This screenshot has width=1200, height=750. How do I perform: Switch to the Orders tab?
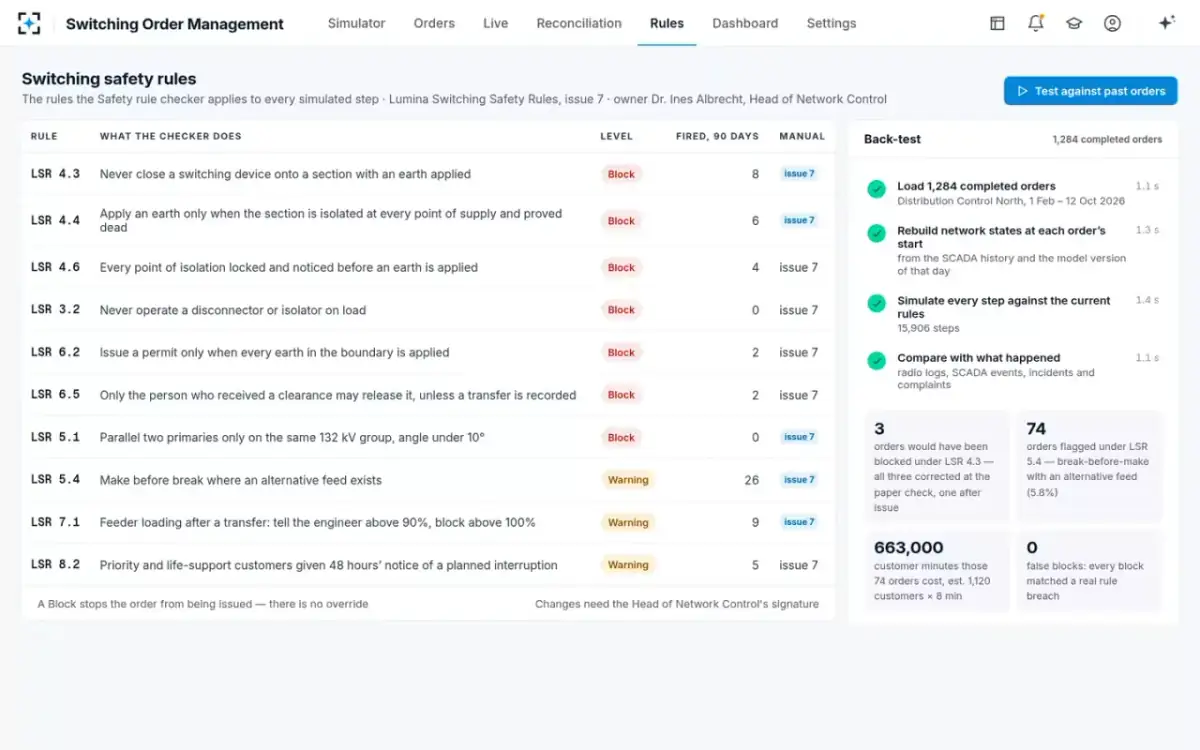434,23
